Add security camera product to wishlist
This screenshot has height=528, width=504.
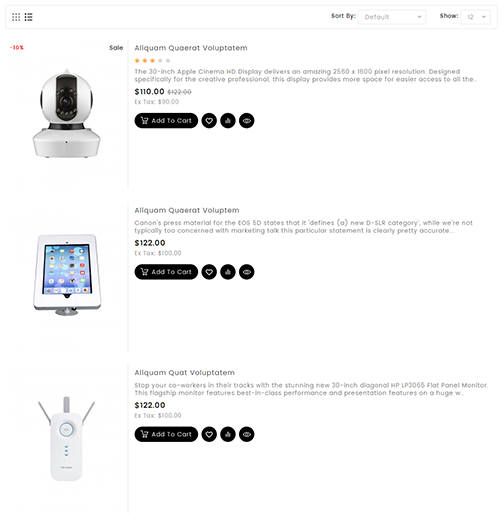pos(209,121)
